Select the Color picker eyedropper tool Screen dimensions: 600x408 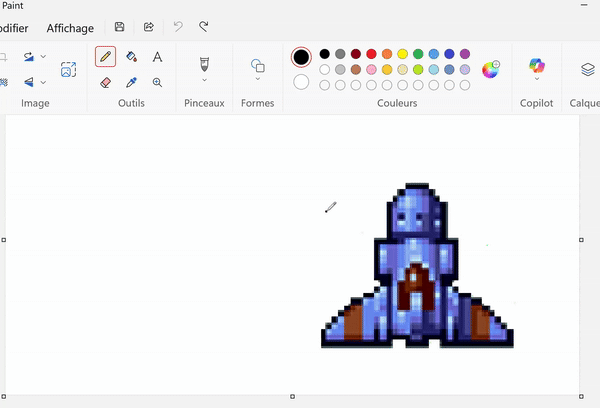(x=131, y=83)
